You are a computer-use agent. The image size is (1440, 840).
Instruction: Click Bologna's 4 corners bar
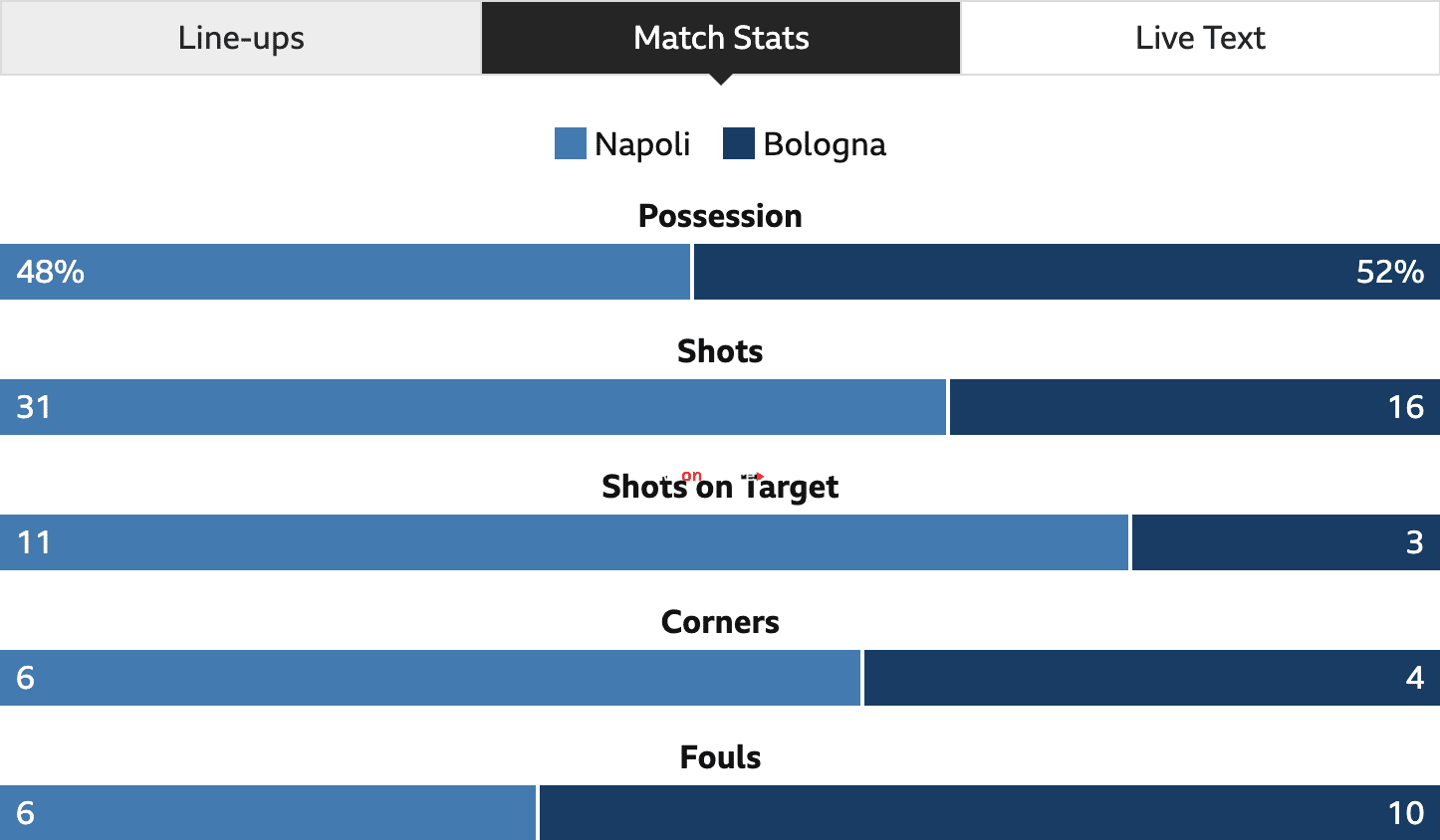1152,678
